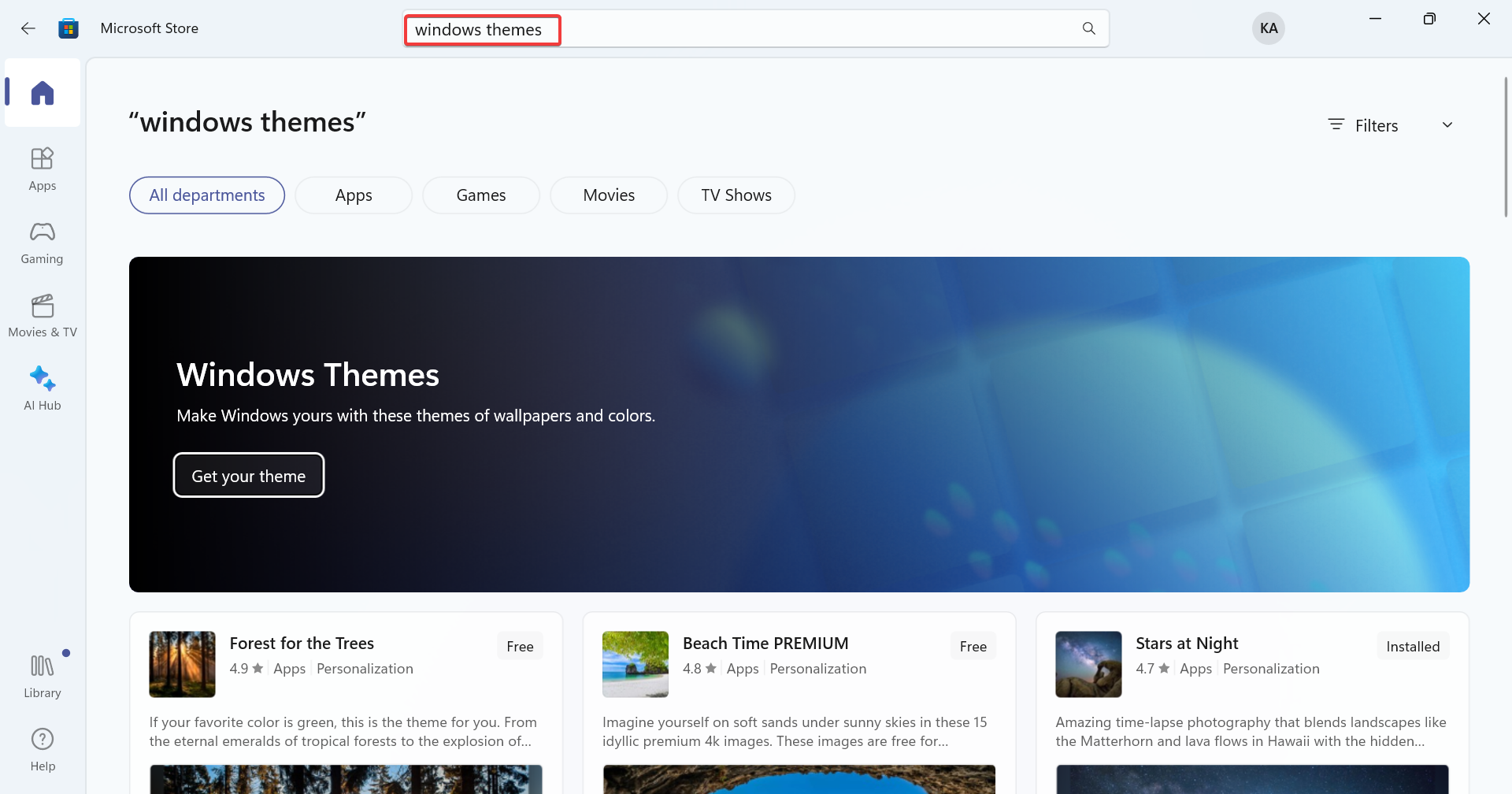
Task: Click the Microsoft Store logo icon
Action: click(x=69, y=28)
